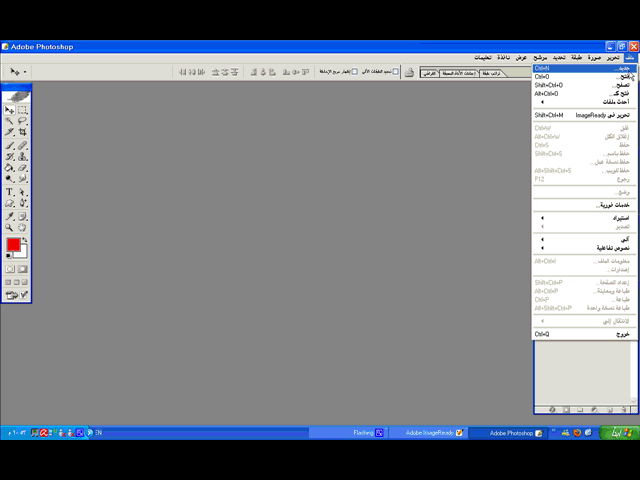Choose خروج (Ctrl+Q) to exit
This screenshot has height=480, width=640.
point(584,334)
